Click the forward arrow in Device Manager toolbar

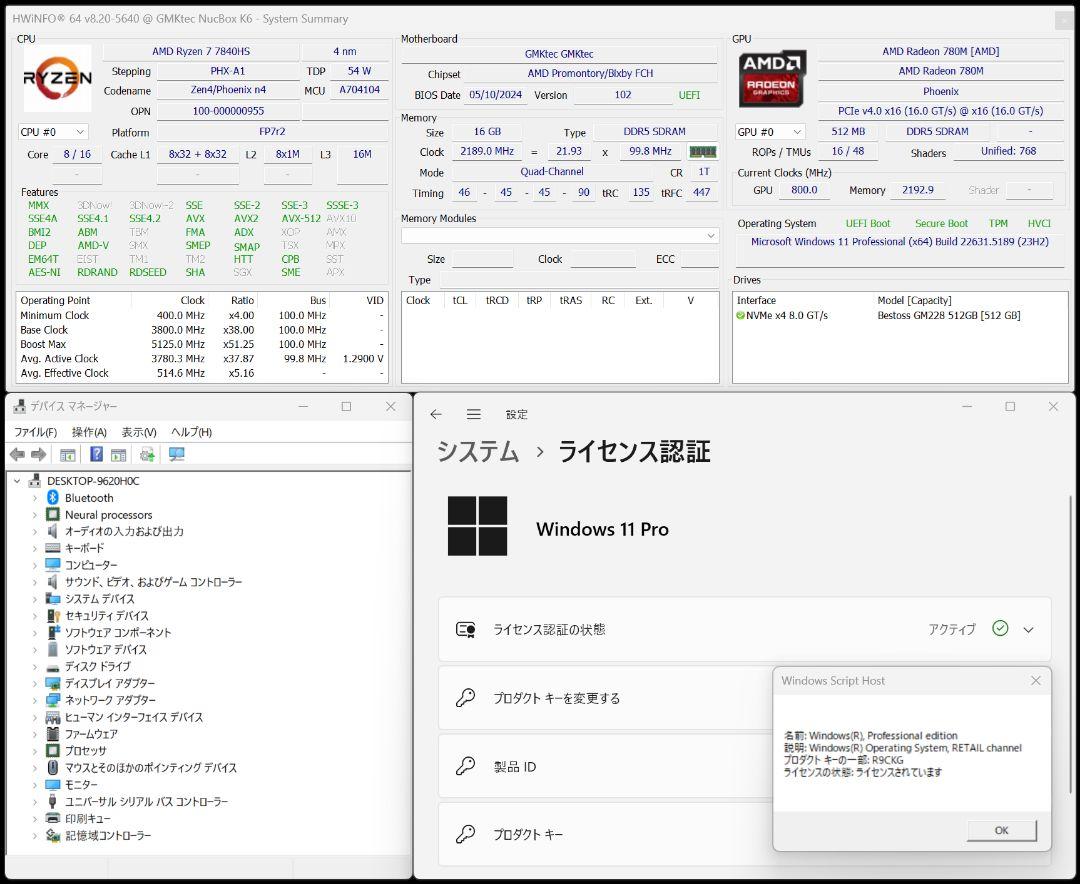pyautogui.click(x=39, y=455)
